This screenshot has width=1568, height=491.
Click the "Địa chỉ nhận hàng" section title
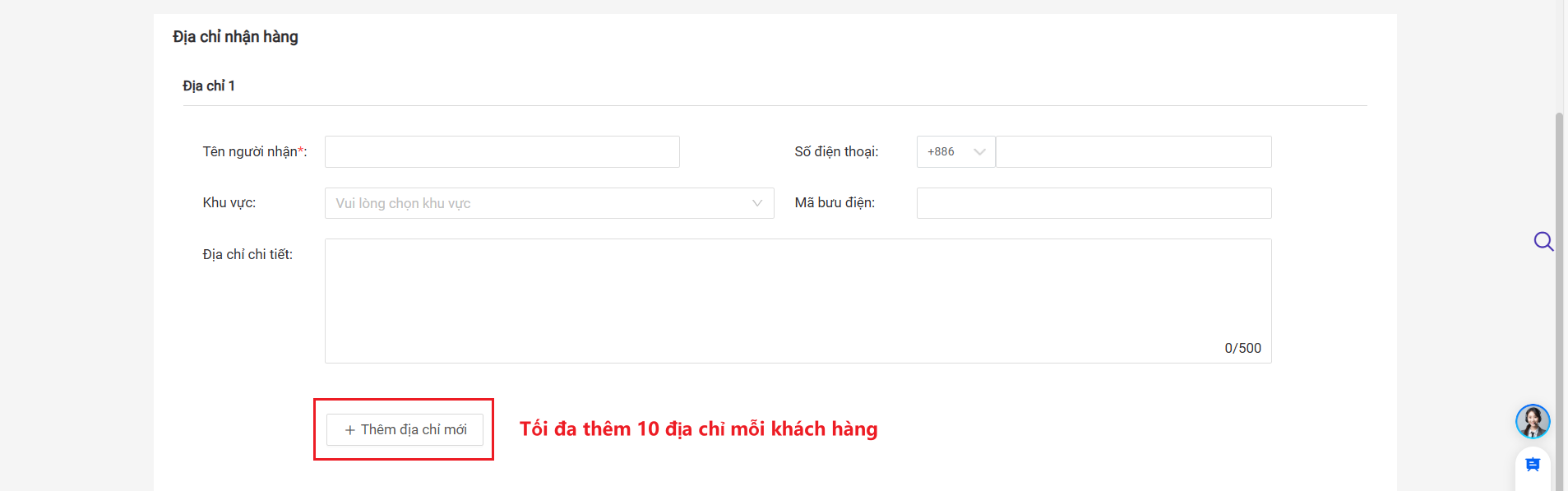point(235,37)
